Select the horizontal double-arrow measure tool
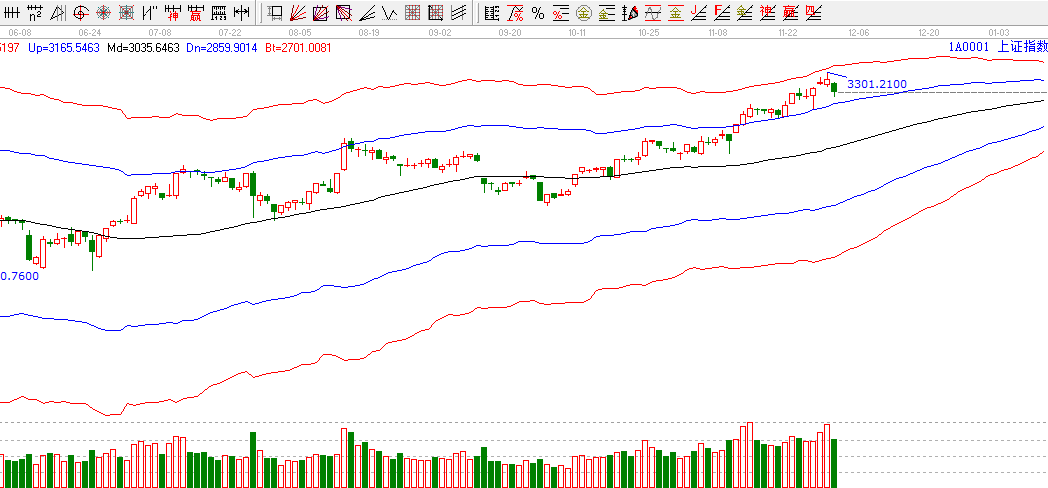This screenshot has width=1048, height=488. pyautogui.click(x=241, y=13)
